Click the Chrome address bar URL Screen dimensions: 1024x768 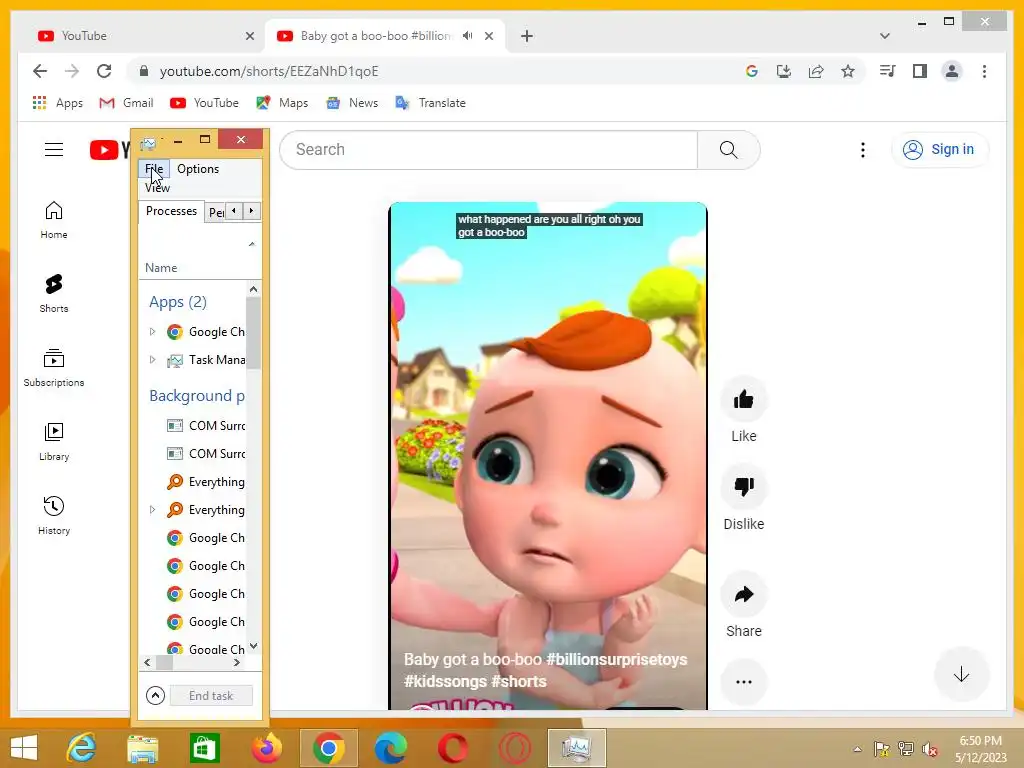click(269, 71)
